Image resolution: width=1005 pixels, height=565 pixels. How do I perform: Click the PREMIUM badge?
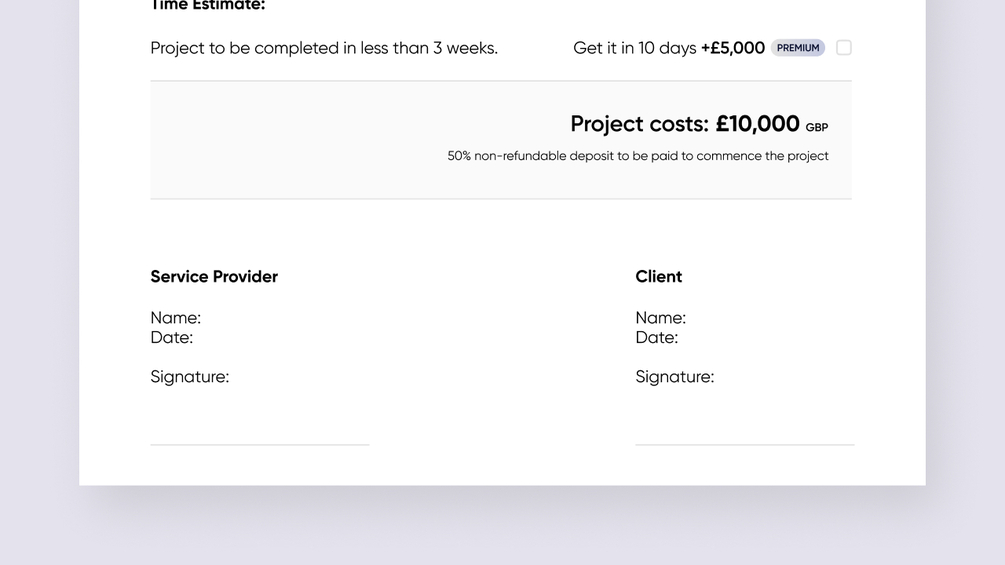pyautogui.click(x=798, y=48)
